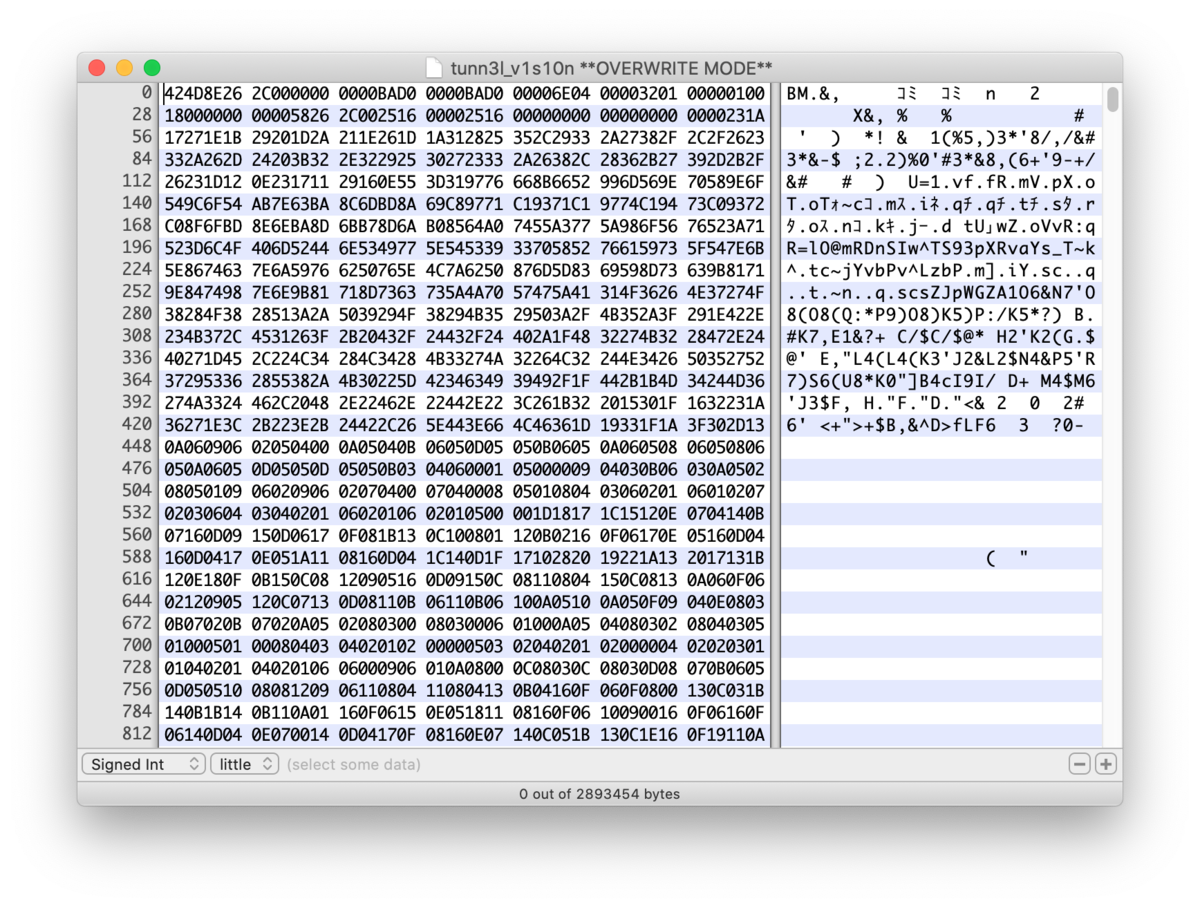Open the little endianness dropdown
1200x908 pixels.
coord(244,764)
